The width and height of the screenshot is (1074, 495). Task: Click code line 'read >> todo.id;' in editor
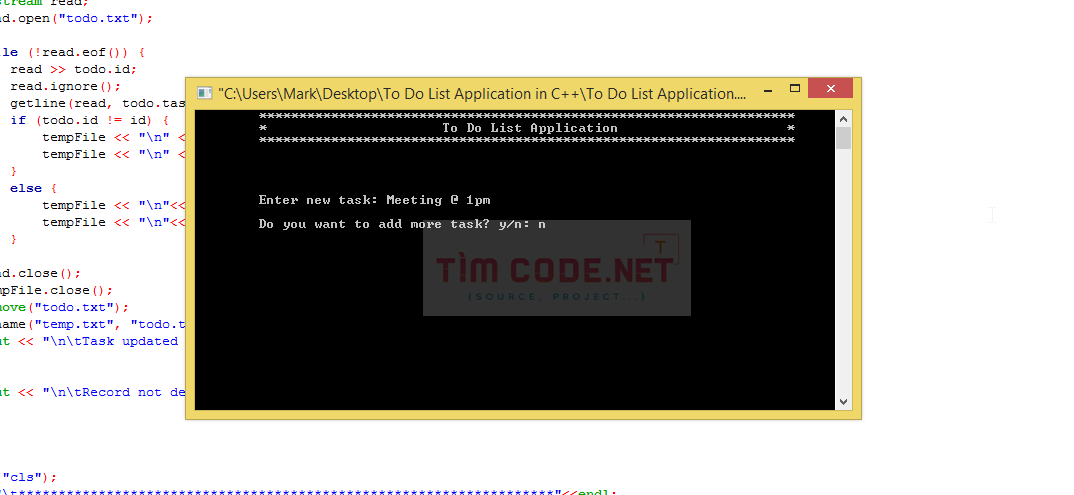tap(73, 69)
